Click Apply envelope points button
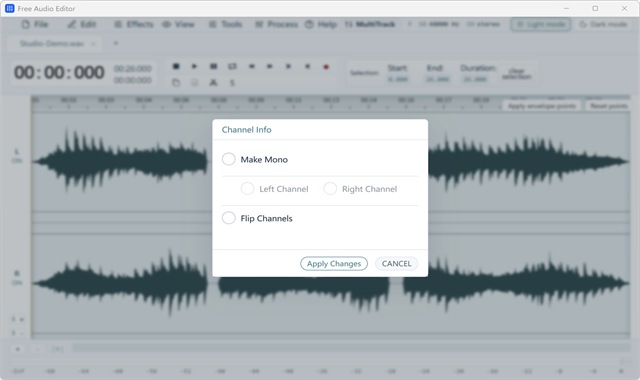 click(542, 106)
